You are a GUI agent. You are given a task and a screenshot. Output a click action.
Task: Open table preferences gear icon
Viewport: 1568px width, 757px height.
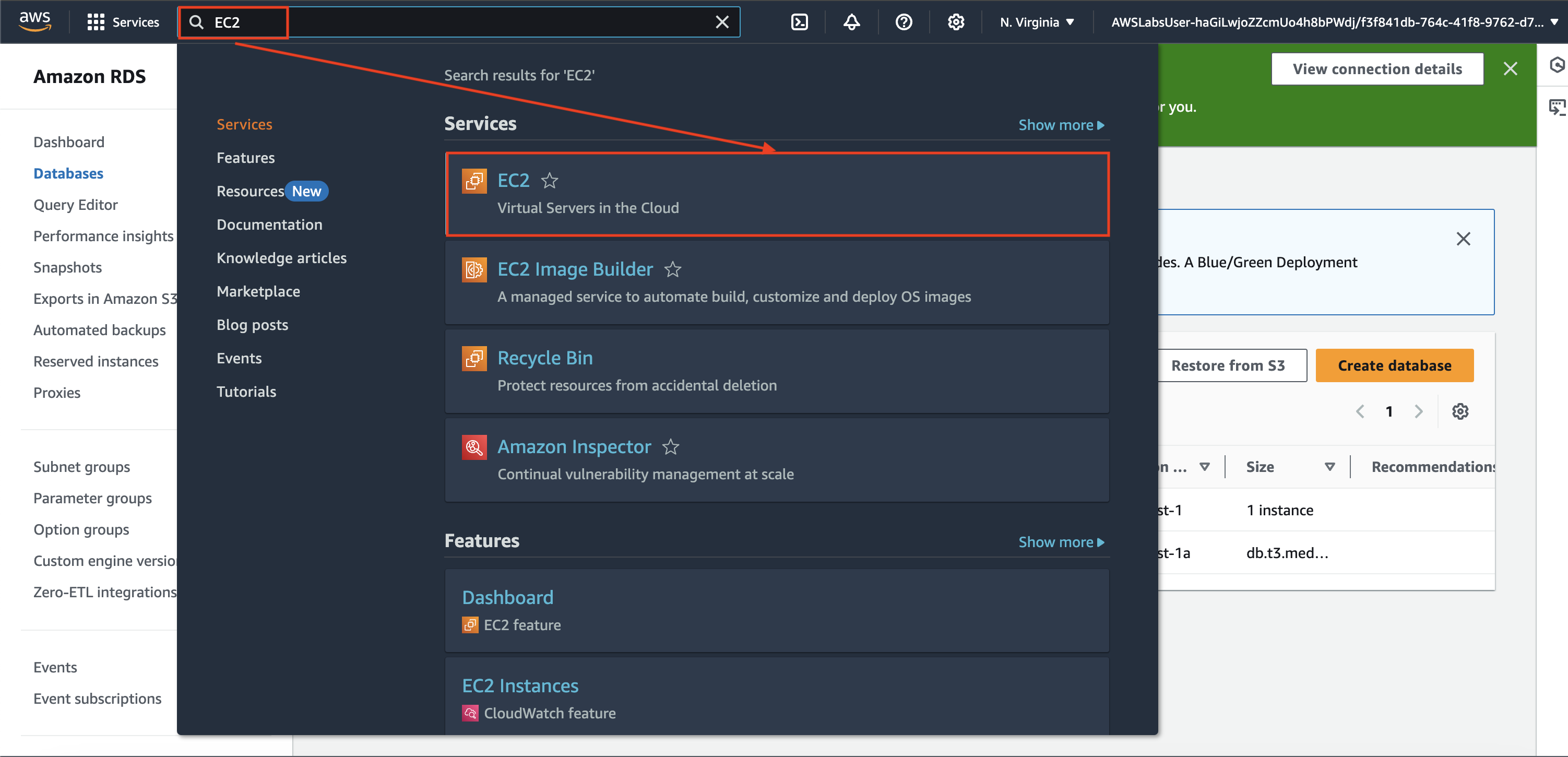click(x=1459, y=411)
